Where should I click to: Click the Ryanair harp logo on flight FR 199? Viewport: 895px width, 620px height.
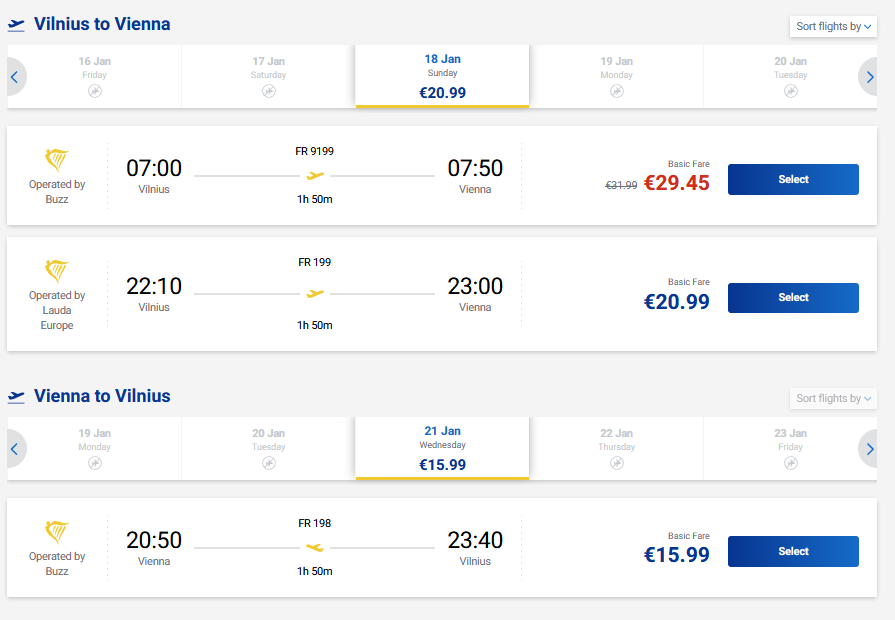(57, 272)
